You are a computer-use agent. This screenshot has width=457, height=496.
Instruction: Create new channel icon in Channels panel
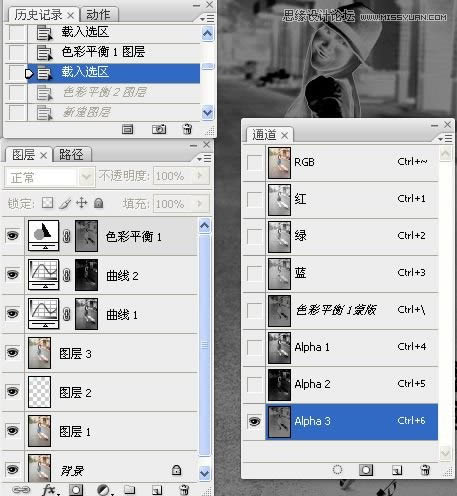[397, 470]
